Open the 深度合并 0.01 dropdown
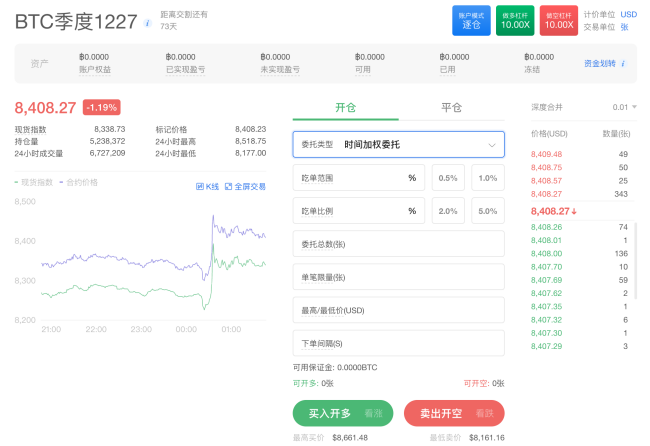 [625, 107]
